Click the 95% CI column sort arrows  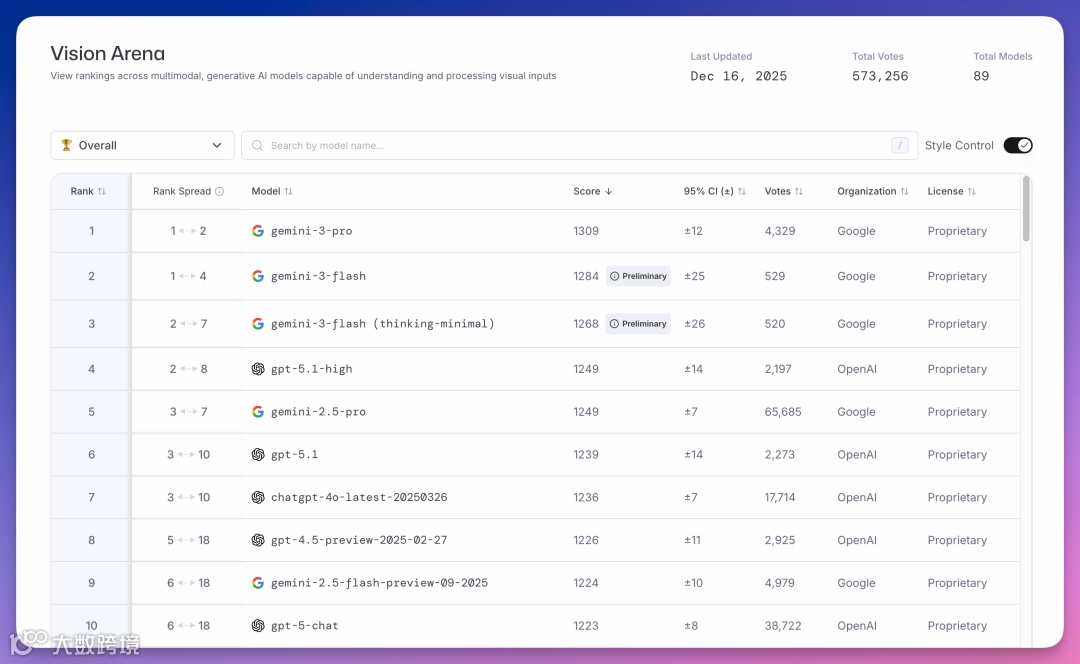[742, 191]
